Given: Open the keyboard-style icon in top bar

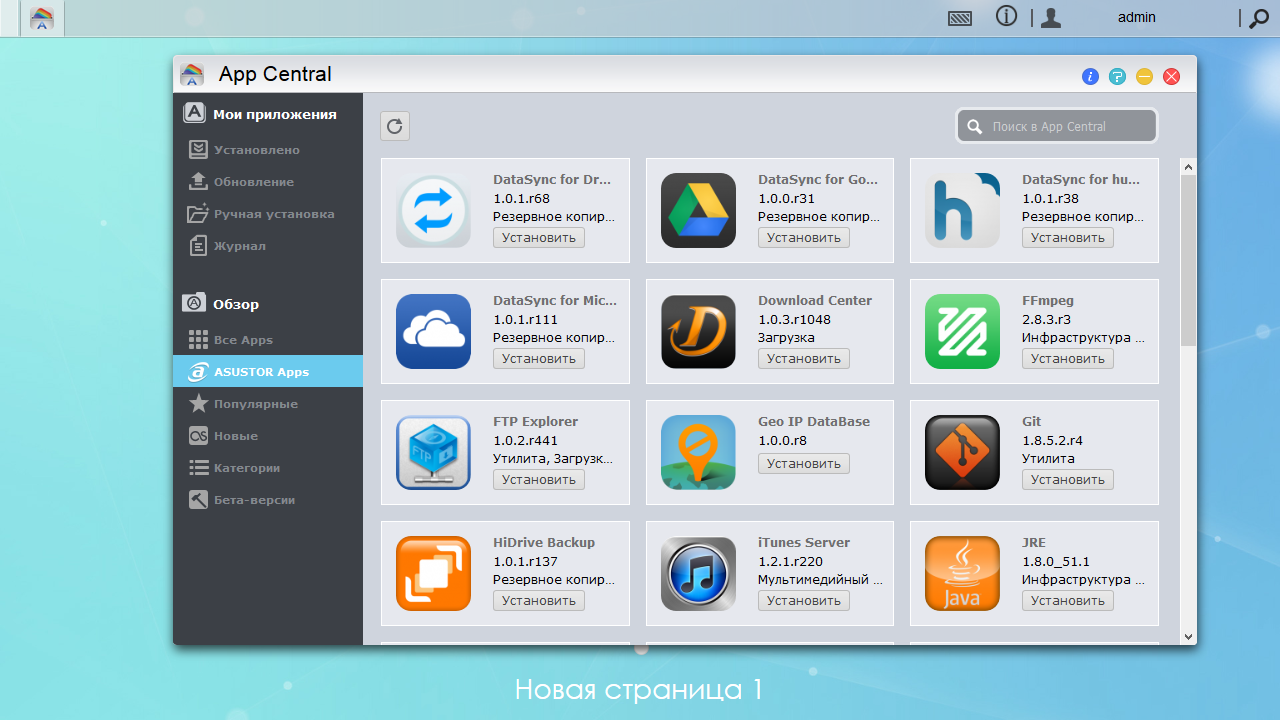Looking at the screenshot, I should tap(960, 18).
